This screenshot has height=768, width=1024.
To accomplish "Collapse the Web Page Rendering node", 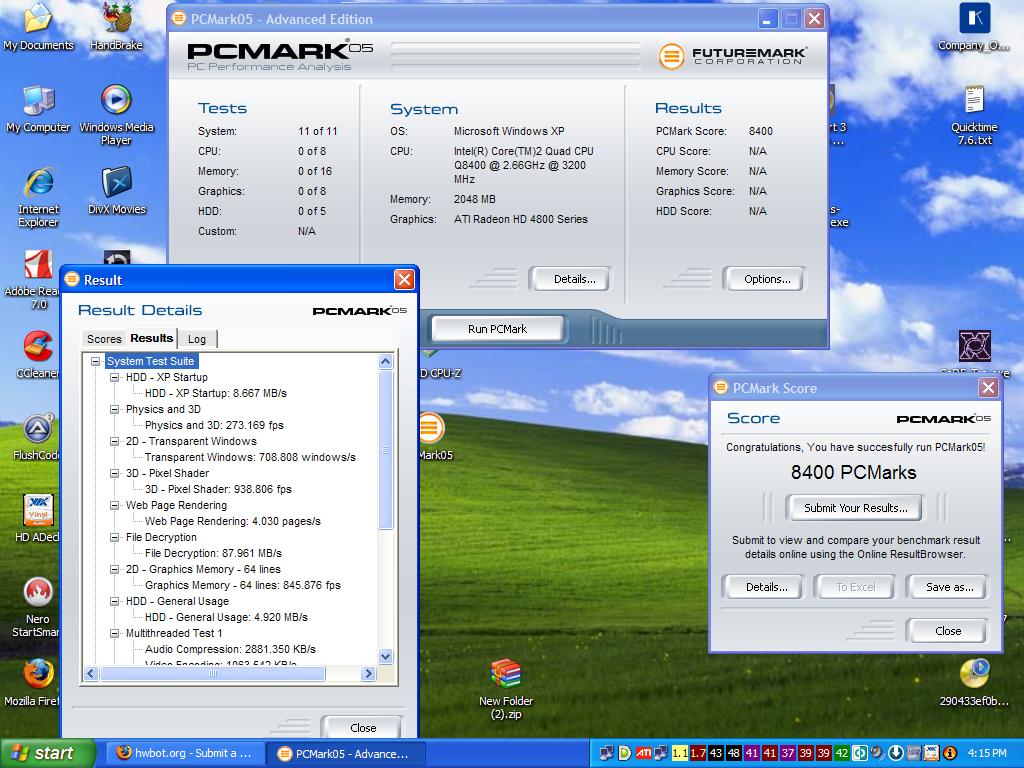I will click(114, 505).
